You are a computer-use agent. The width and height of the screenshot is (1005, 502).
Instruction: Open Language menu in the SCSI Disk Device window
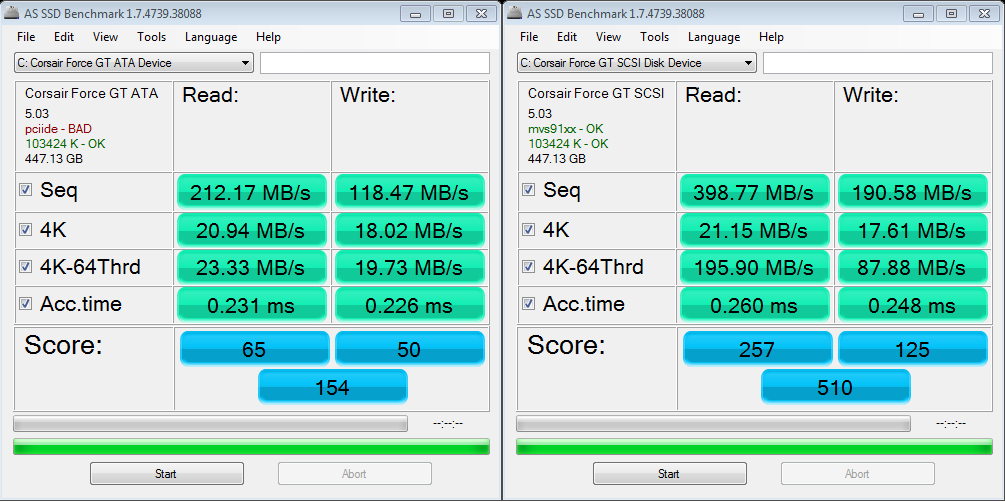714,37
